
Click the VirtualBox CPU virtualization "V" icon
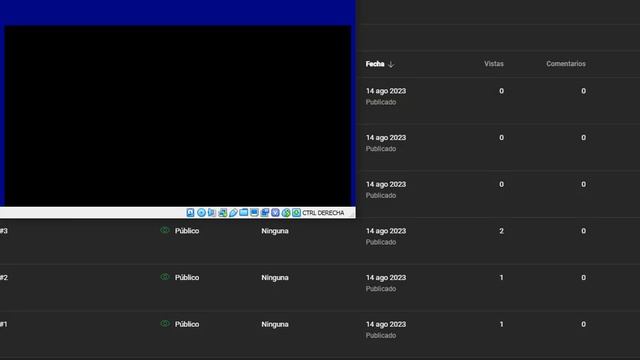coord(276,213)
